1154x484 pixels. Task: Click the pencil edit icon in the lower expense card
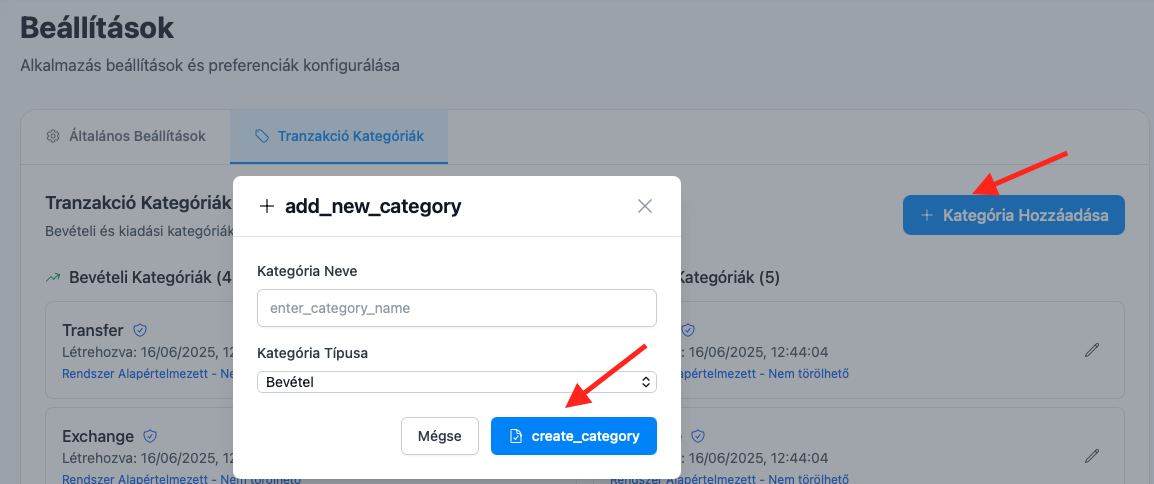[1092, 456]
